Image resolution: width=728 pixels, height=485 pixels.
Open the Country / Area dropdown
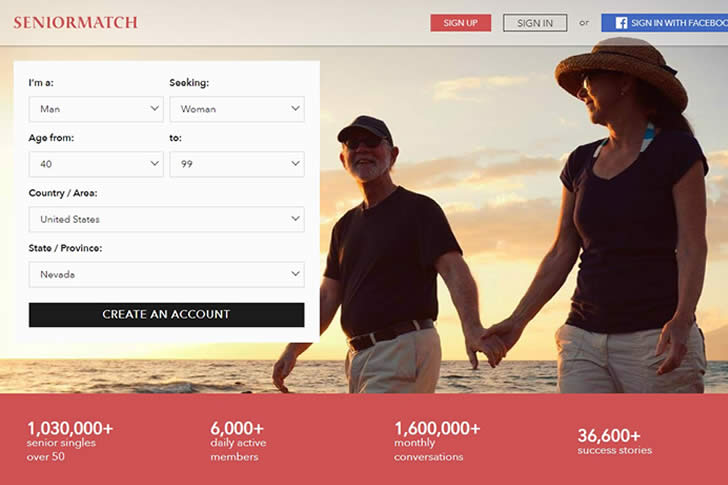(x=167, y=219)
